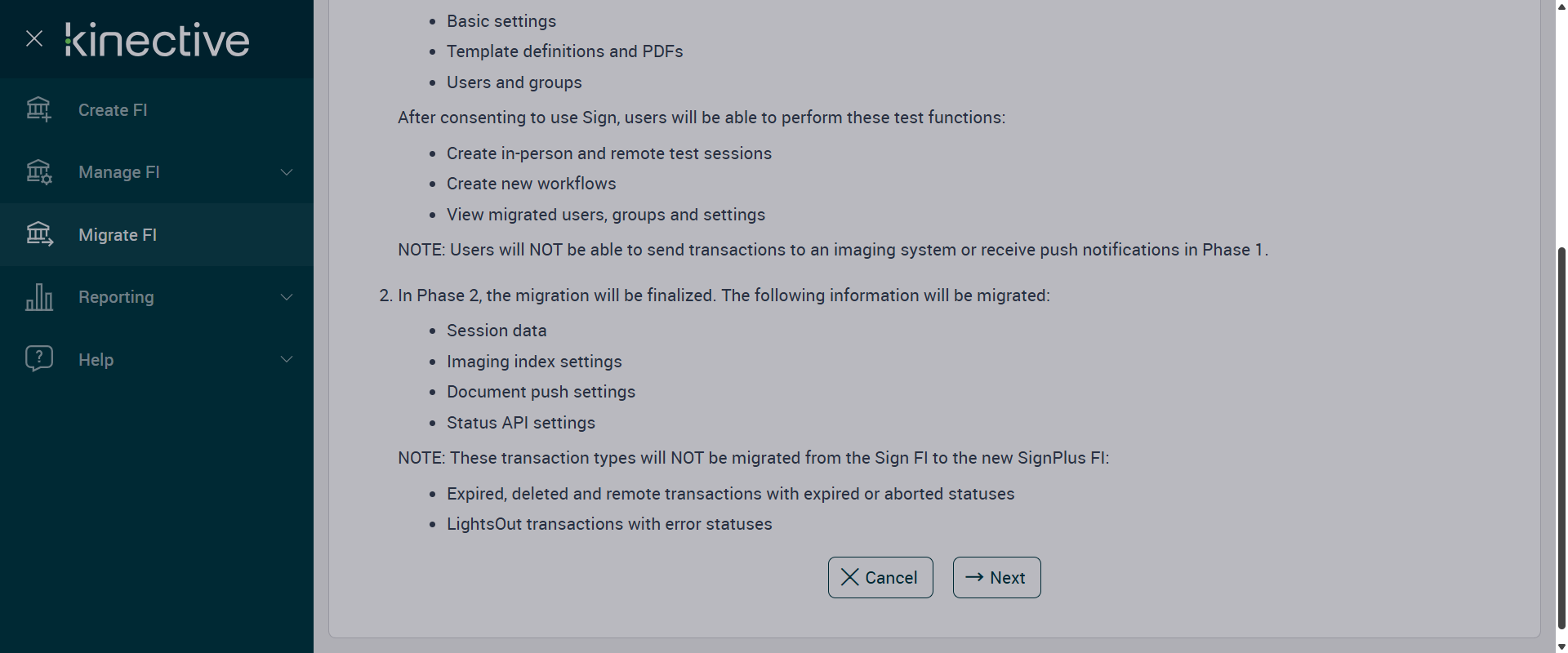Click the Reporting bar chart icon
This screenshot has height=653, width=1568.
[x=38, y=297]
